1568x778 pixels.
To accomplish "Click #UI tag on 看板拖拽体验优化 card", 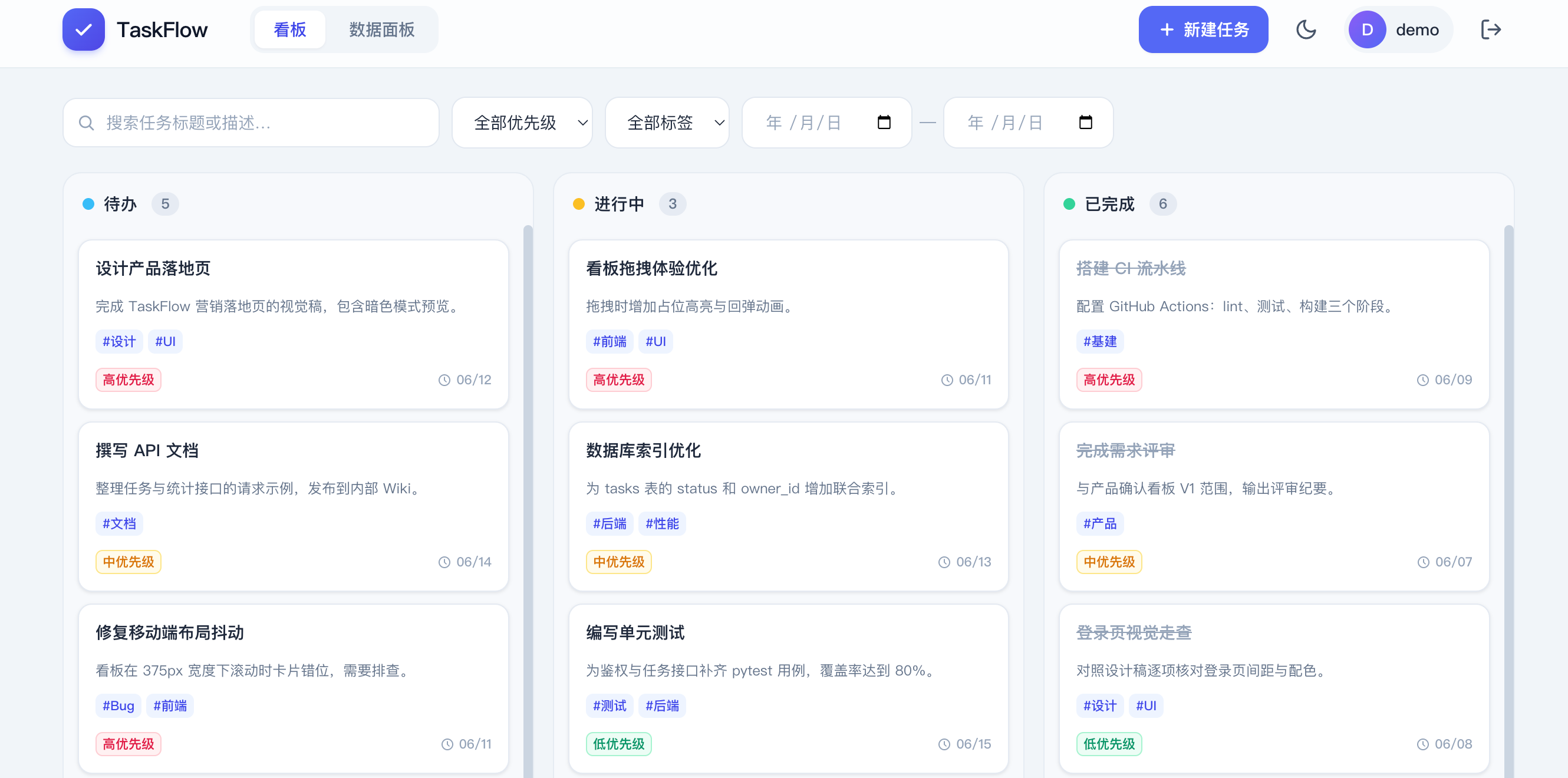I will [655, 341].
